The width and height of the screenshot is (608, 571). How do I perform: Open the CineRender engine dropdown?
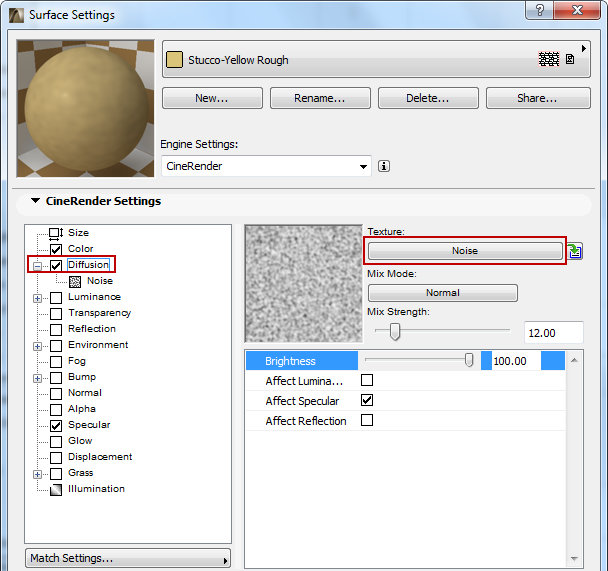coord(266,166)
